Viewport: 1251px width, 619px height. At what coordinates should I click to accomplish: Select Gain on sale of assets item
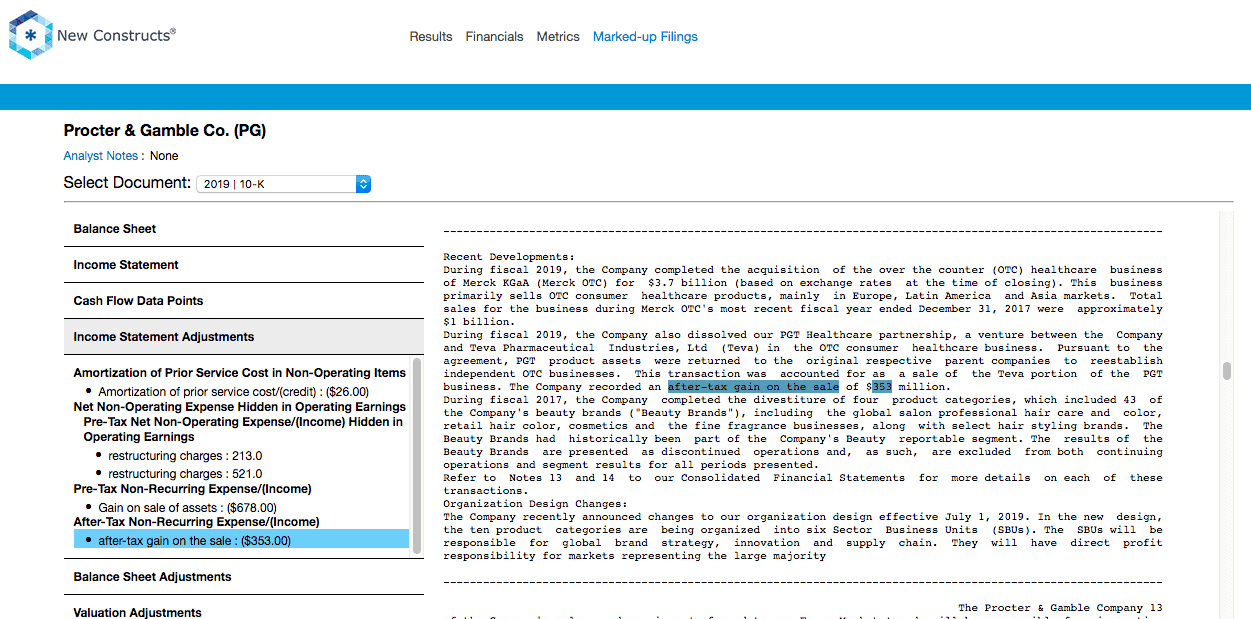point(187,508)
